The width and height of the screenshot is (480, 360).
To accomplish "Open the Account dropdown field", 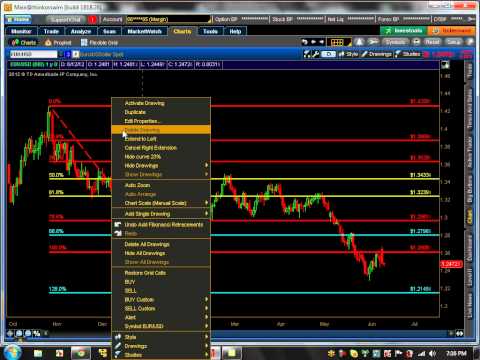I will [169, 19].
